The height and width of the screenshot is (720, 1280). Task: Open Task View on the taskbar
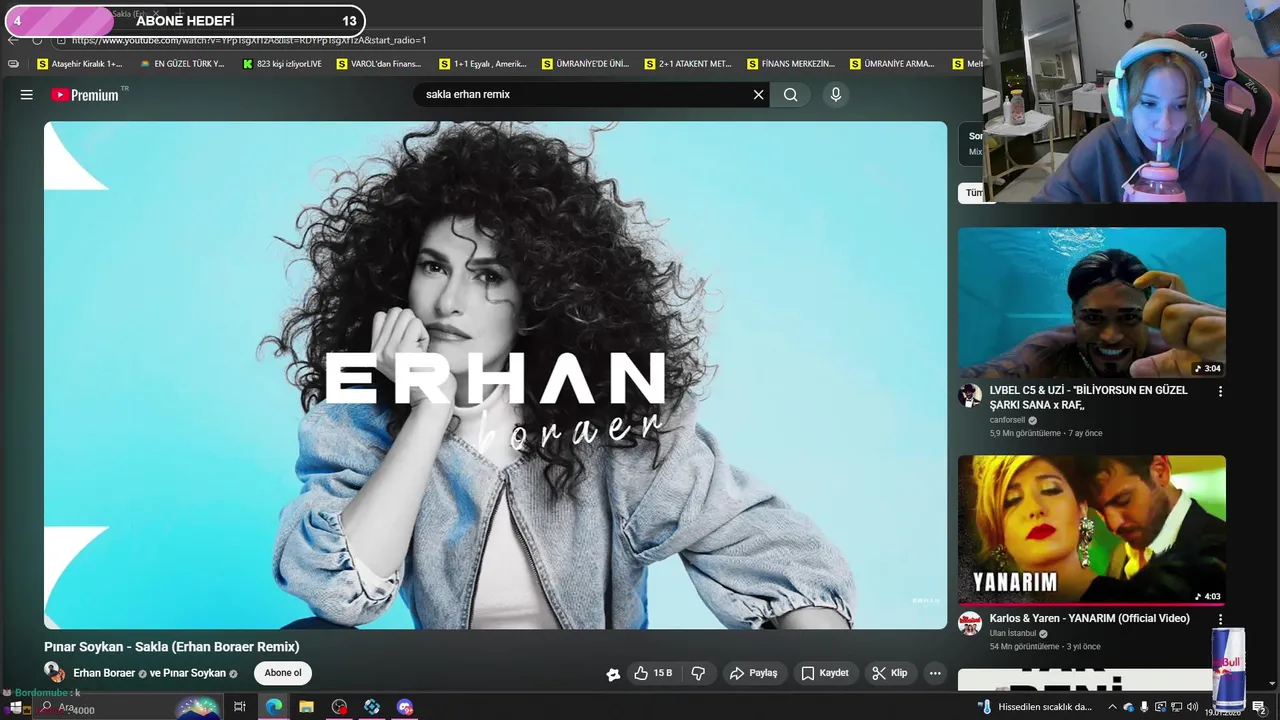click(240, 707)
